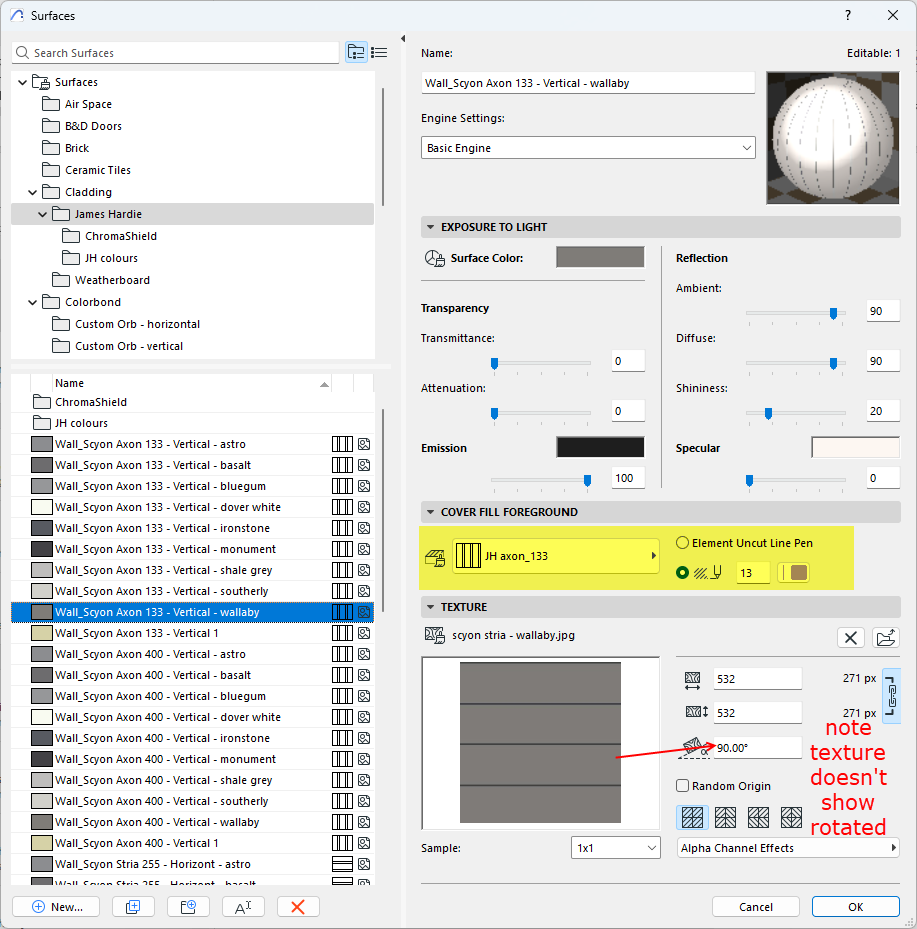Collapse Cover Fill Foreground section
This screenshot has height=929, width=917.
[x=431, y=512]
